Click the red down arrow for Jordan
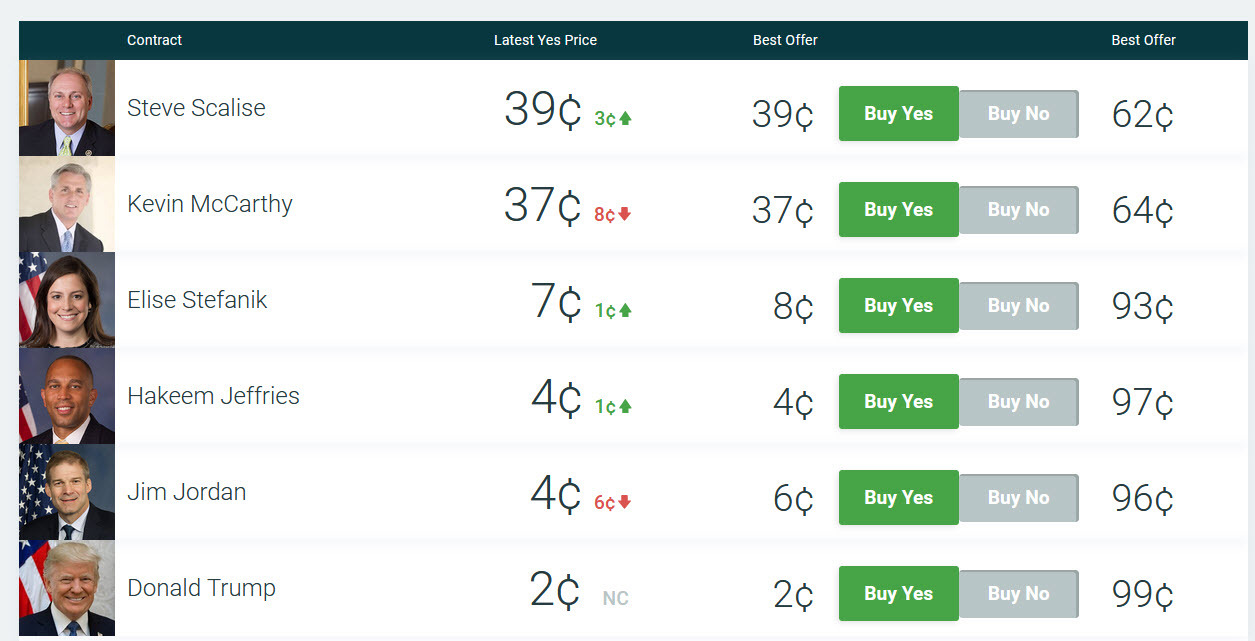 tap(625, 502)
